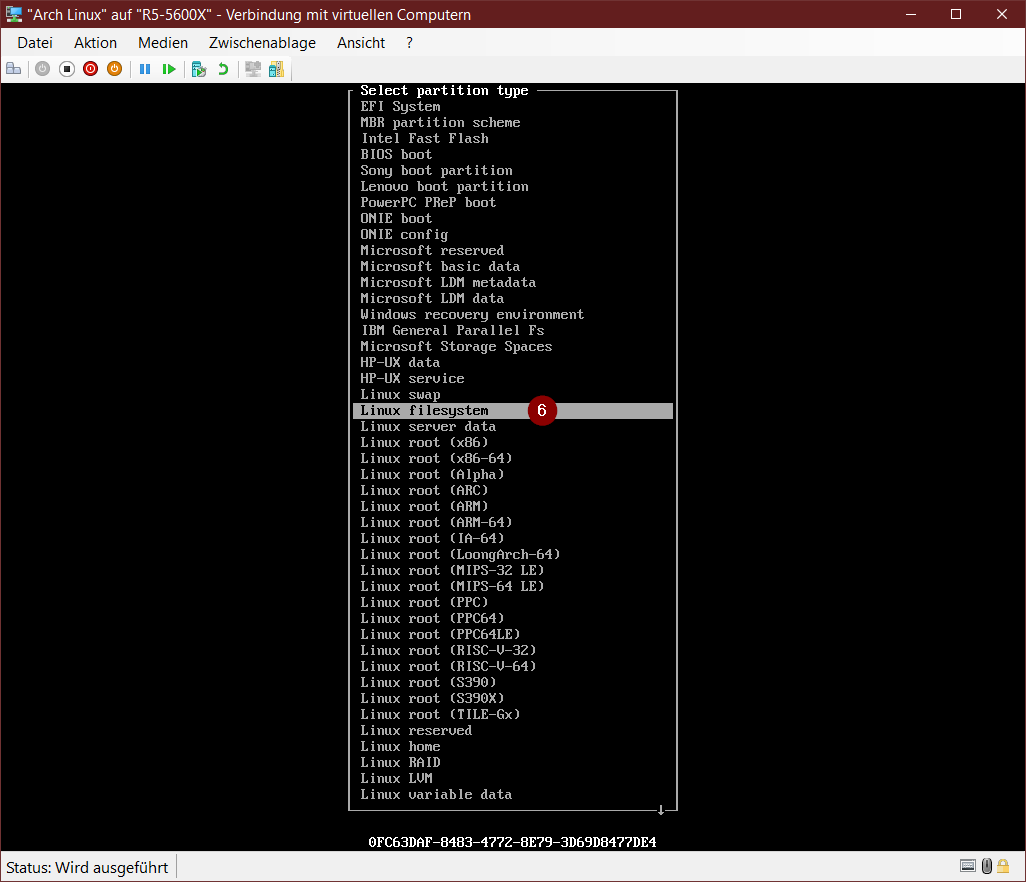
Task: Select 'Linux RAID' partition type
Action: point(400,763)
